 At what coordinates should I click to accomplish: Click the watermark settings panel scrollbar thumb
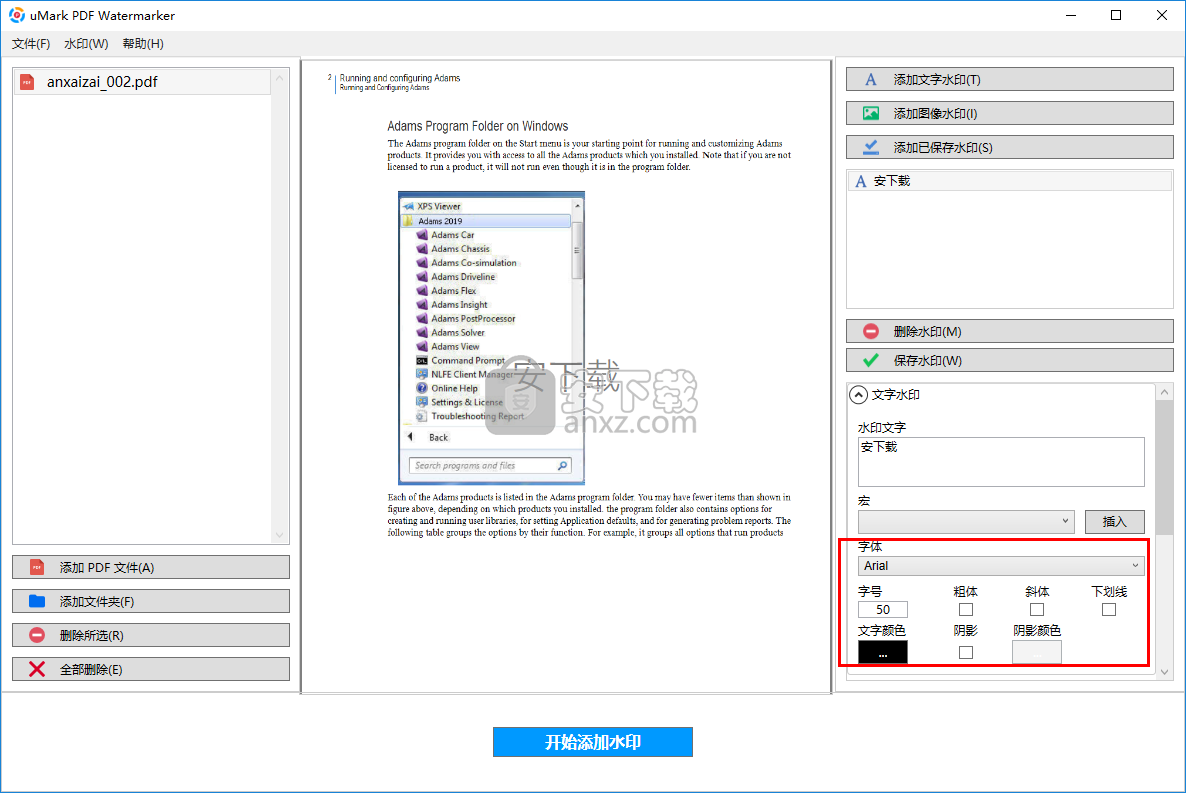[1165, 468]
